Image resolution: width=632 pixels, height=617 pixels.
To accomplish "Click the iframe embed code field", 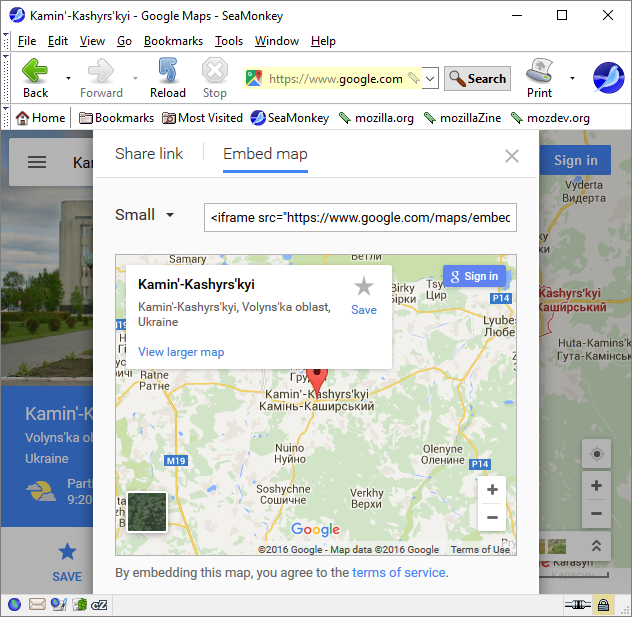I will pos(360,218).
